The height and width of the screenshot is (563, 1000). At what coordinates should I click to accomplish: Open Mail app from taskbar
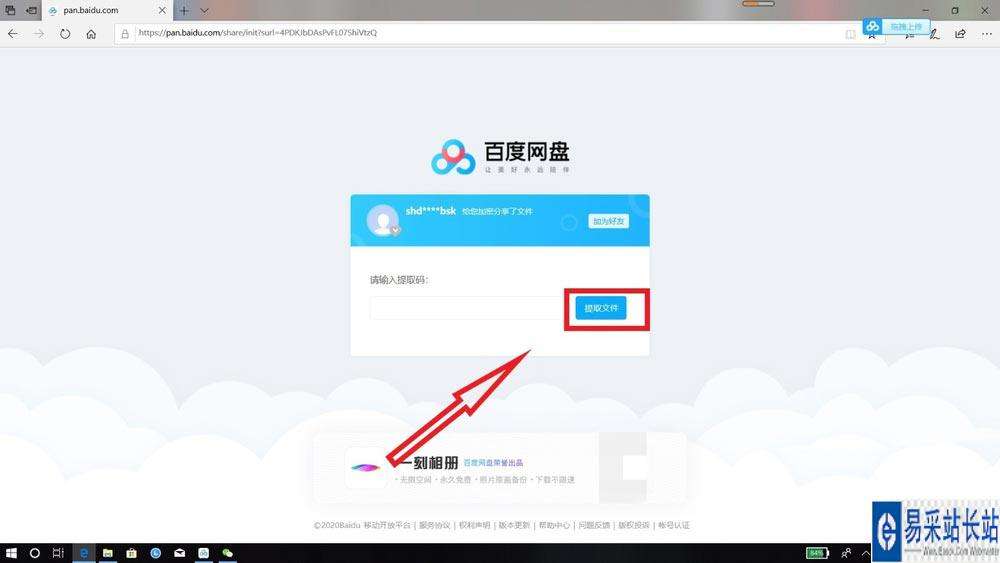pos(179,553)
